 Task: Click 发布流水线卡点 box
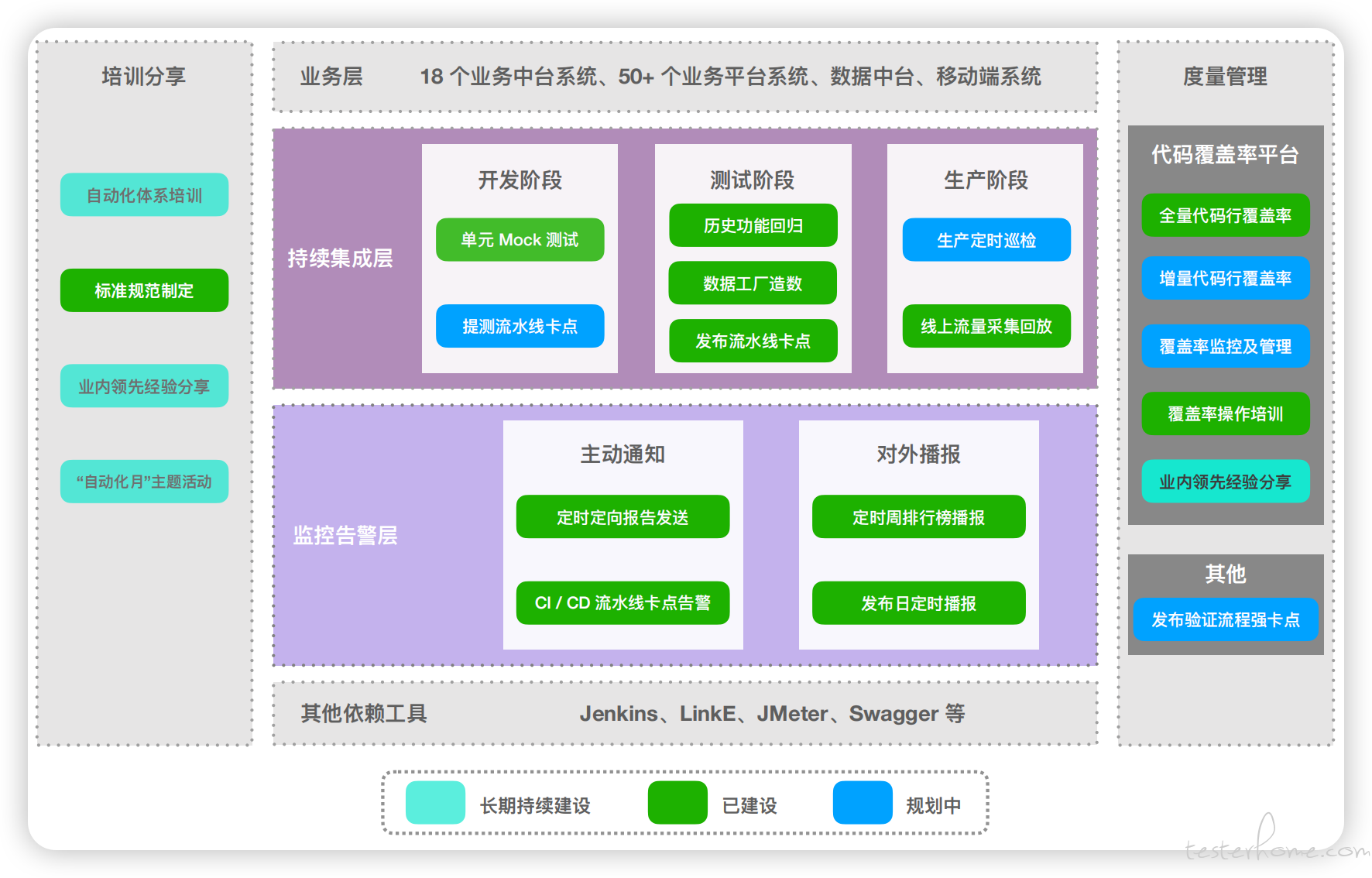coord(753,341)
